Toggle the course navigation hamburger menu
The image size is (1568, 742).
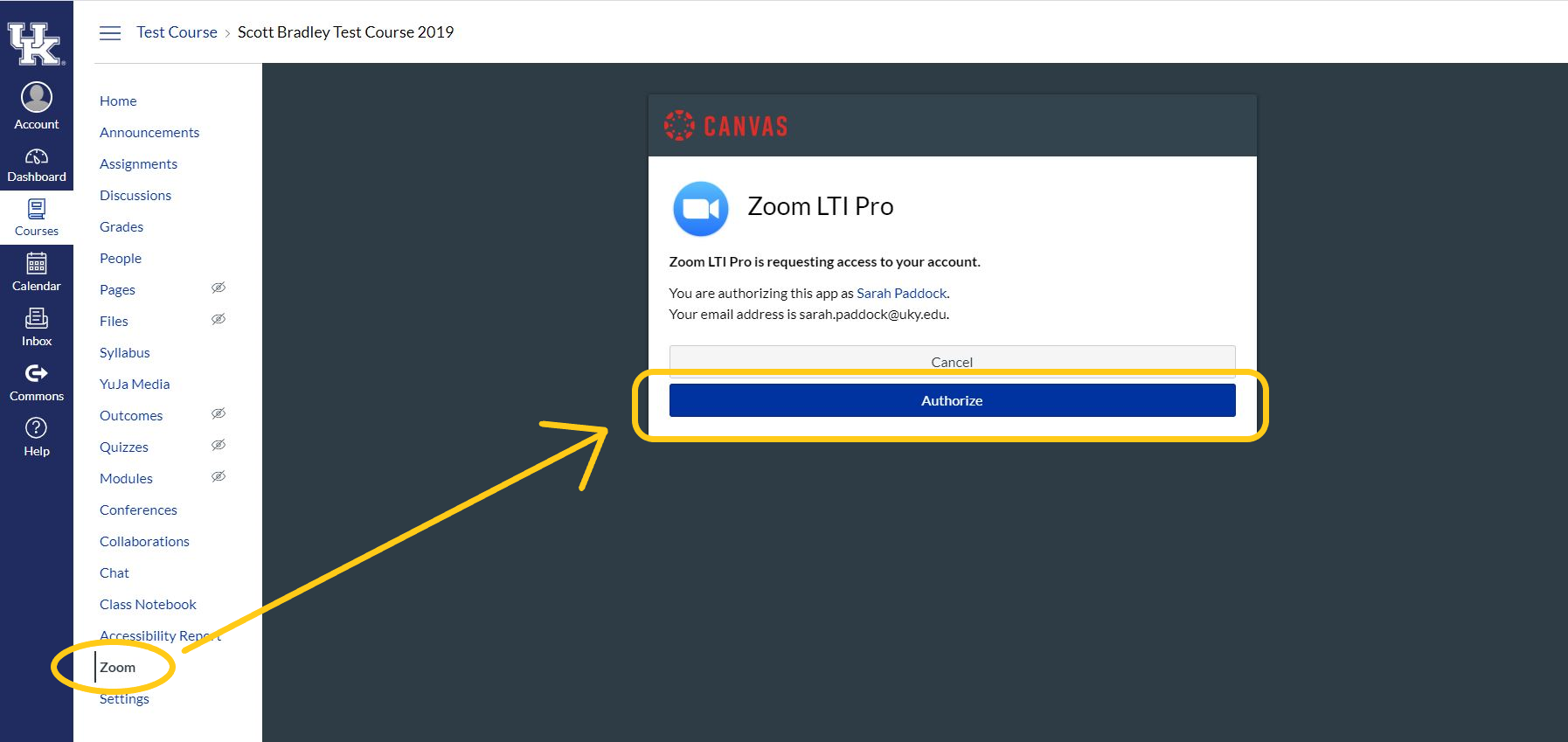(x=110, y=33)
